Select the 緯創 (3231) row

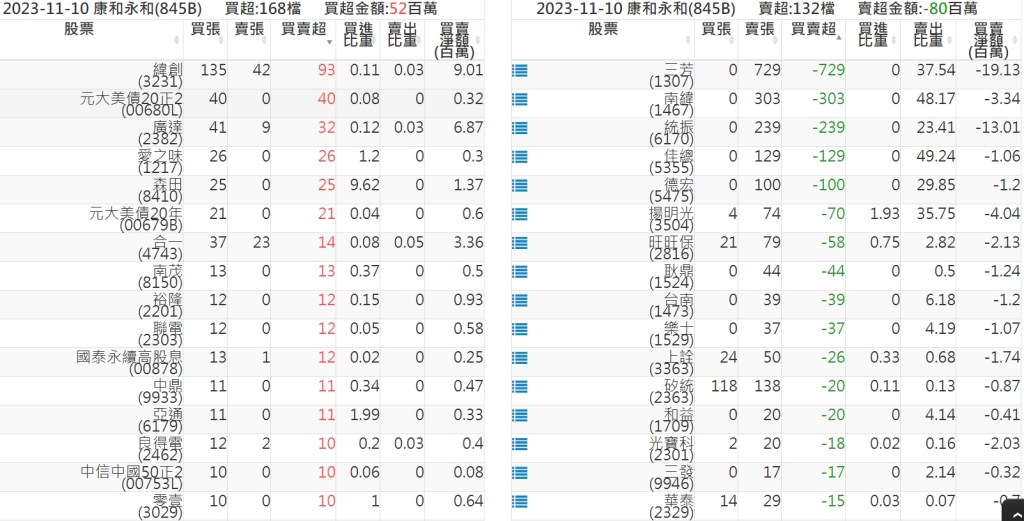(x=242, y=75)
